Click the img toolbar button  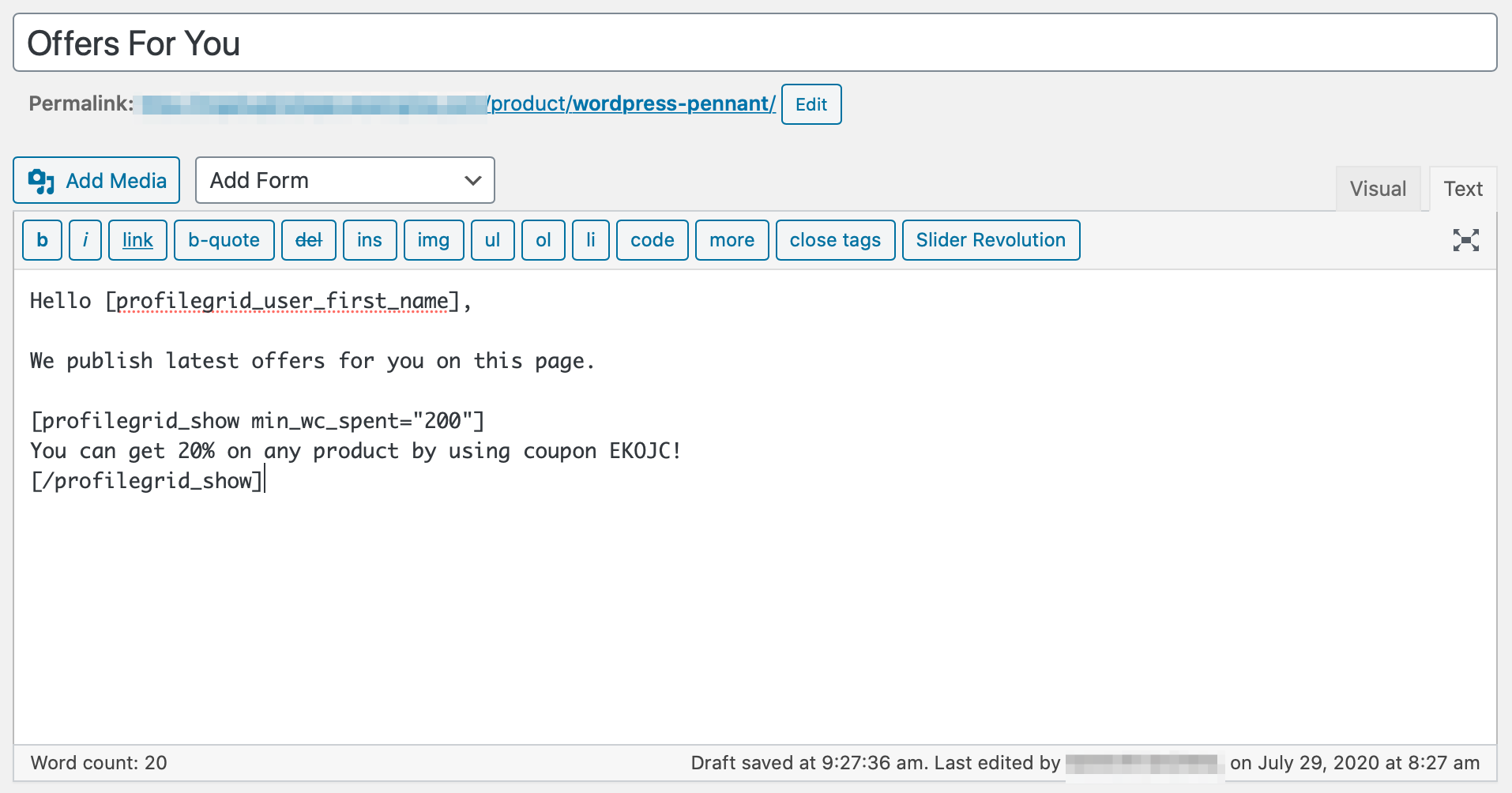433,239
